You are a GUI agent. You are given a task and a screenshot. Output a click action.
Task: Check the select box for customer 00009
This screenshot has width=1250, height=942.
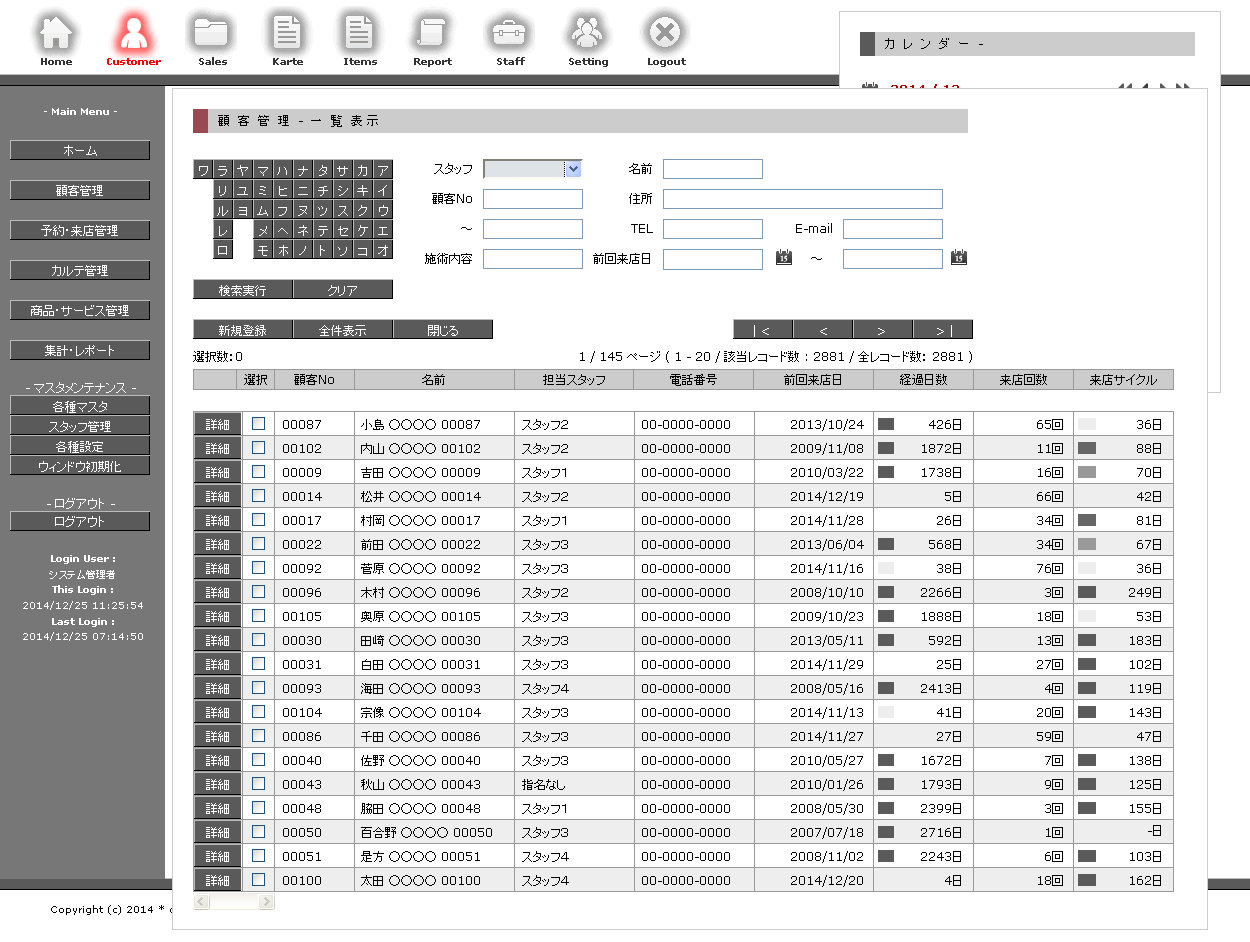tap(258, 471)
